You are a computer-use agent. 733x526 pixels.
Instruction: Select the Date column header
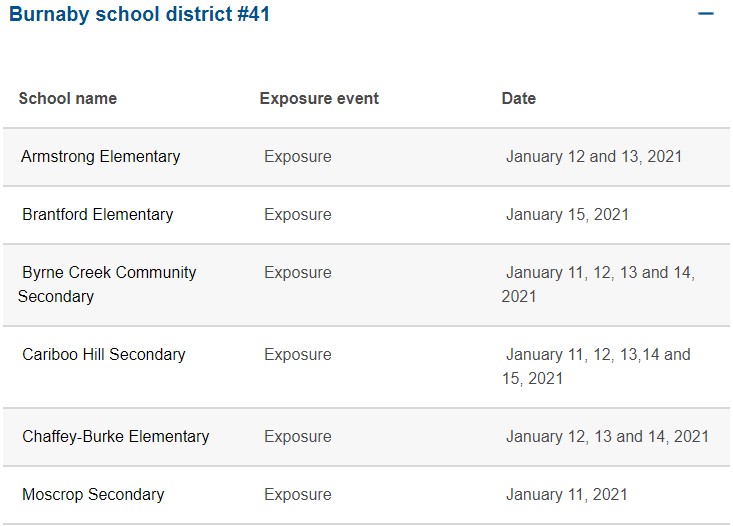[518, 98]
